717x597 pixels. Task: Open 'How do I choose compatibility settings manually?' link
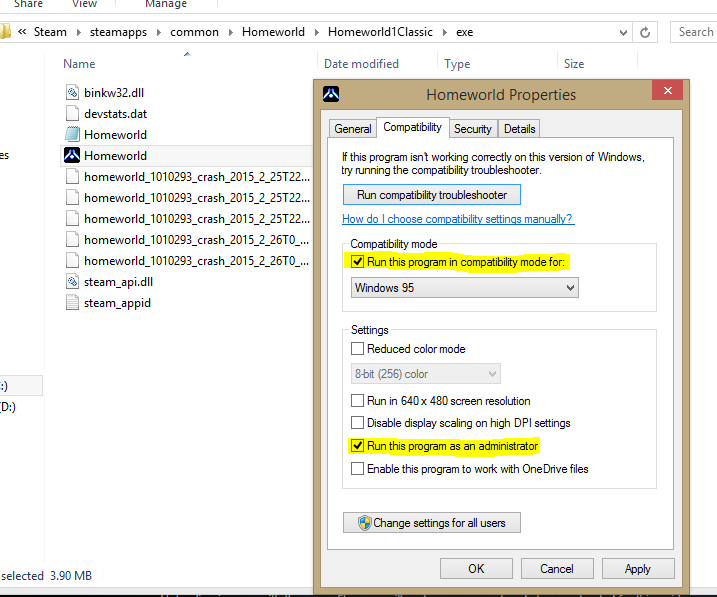click(457, 219)
